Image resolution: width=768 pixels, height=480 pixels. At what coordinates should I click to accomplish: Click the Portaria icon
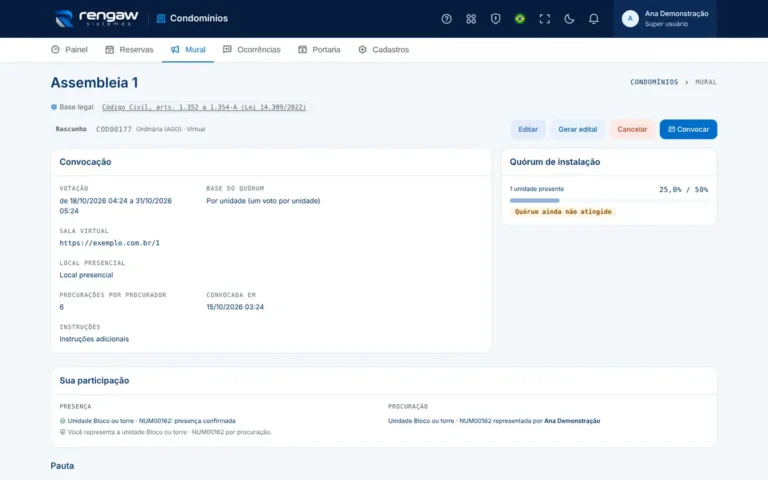[x=302, y=49]
